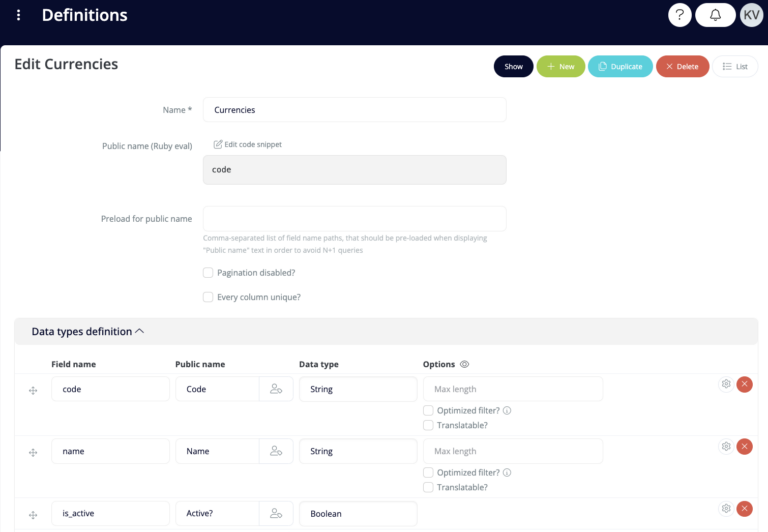This screenshot has height=532, width=768.
Task: Edit the Active? public name input
Action: [217, 513]
